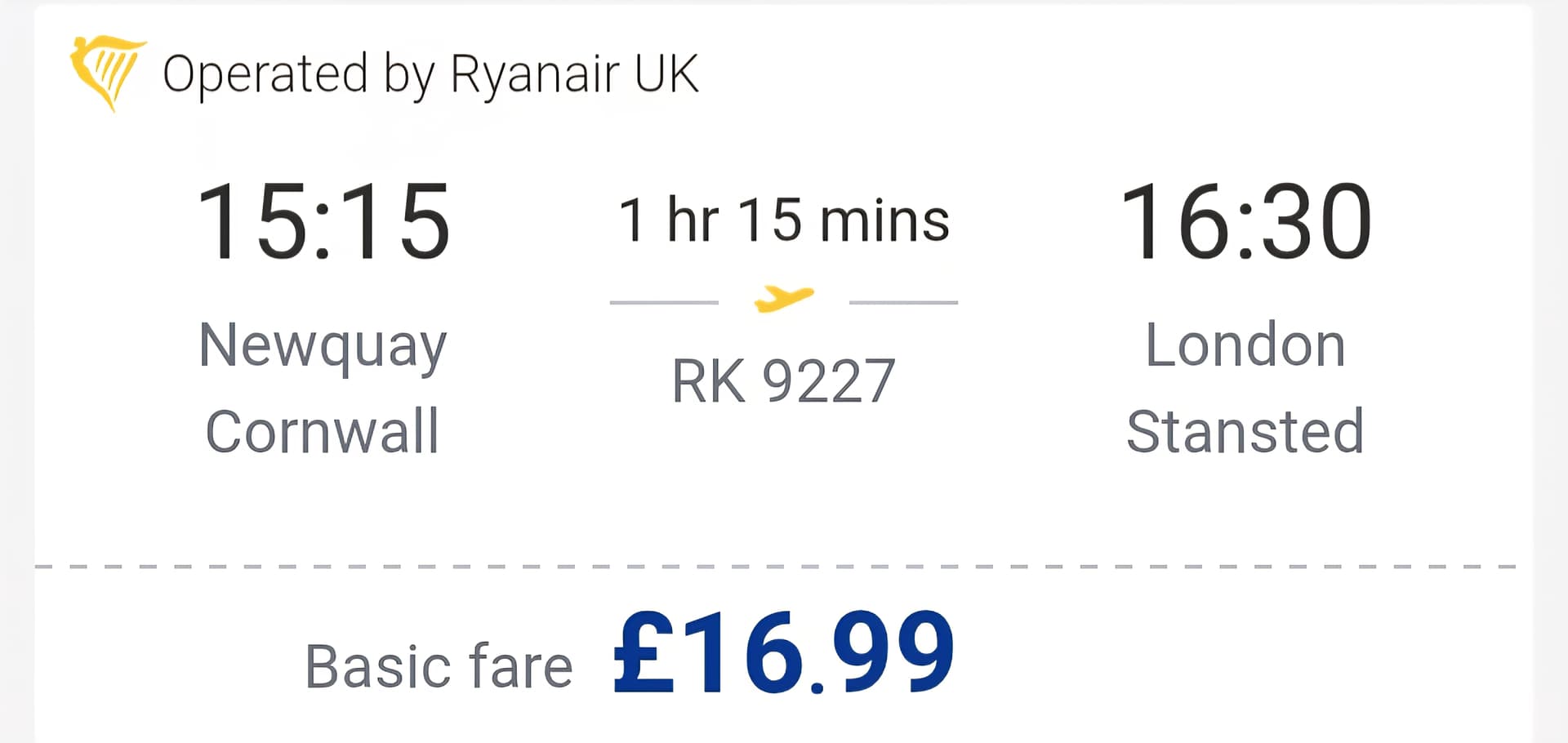
Task: Click the Cornwall text under Newquay
Action: [323, 431]
